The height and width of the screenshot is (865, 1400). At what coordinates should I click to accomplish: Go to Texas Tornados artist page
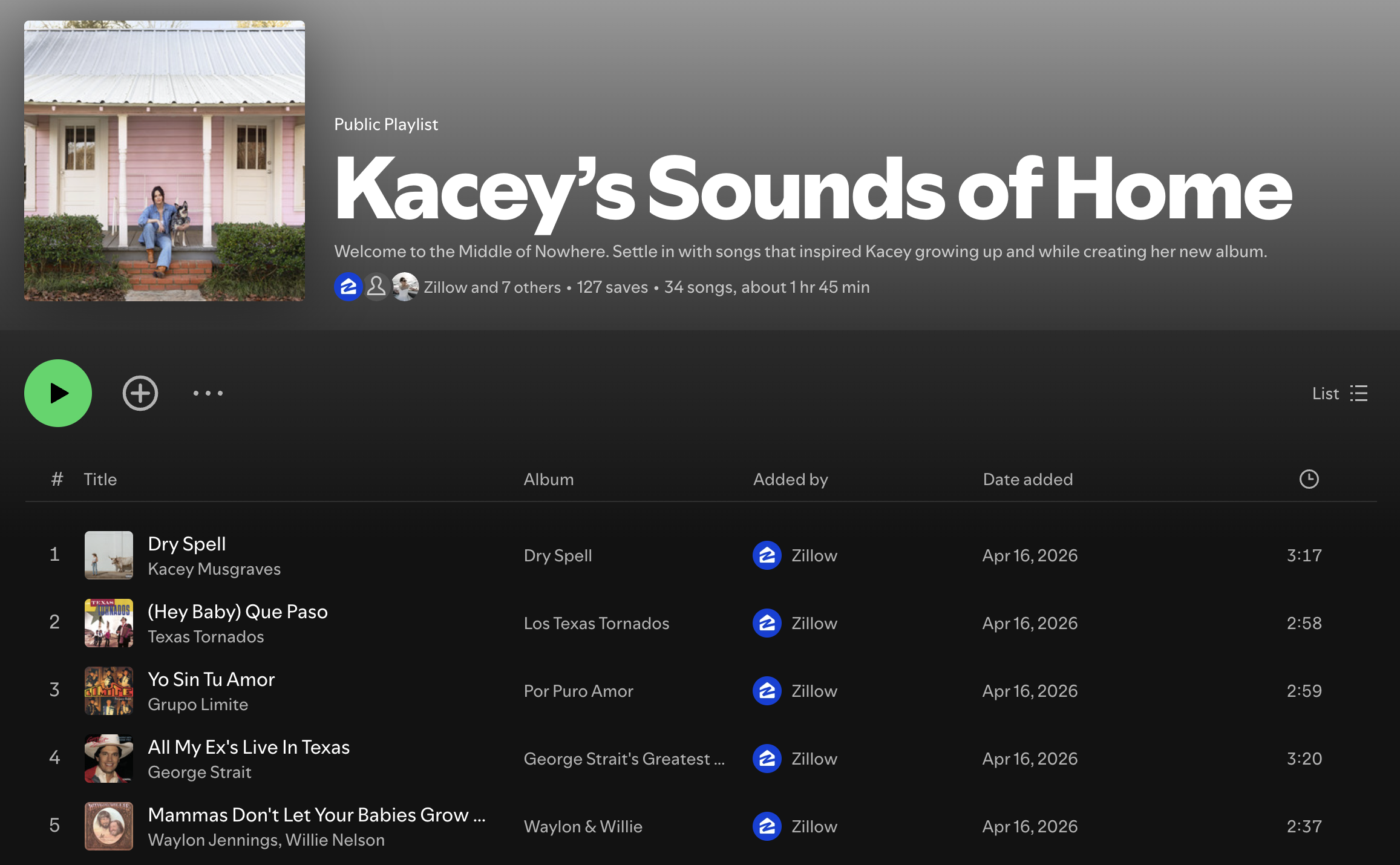click(x=206, y=637)
